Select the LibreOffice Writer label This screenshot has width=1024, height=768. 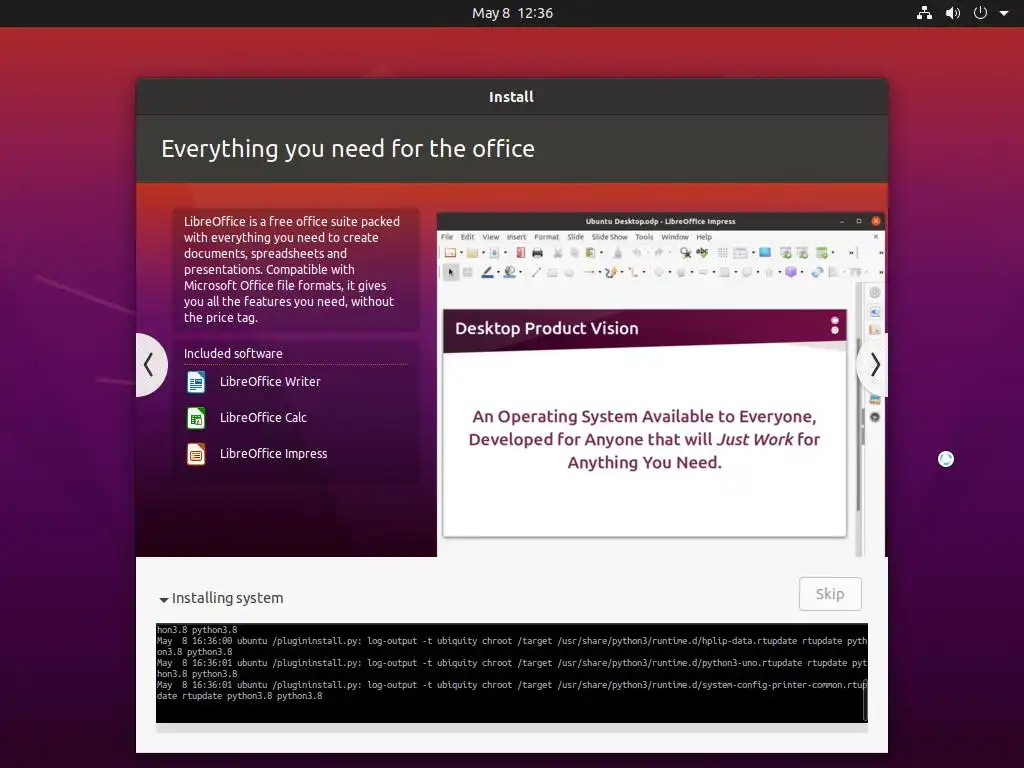(x=270, y=381)
